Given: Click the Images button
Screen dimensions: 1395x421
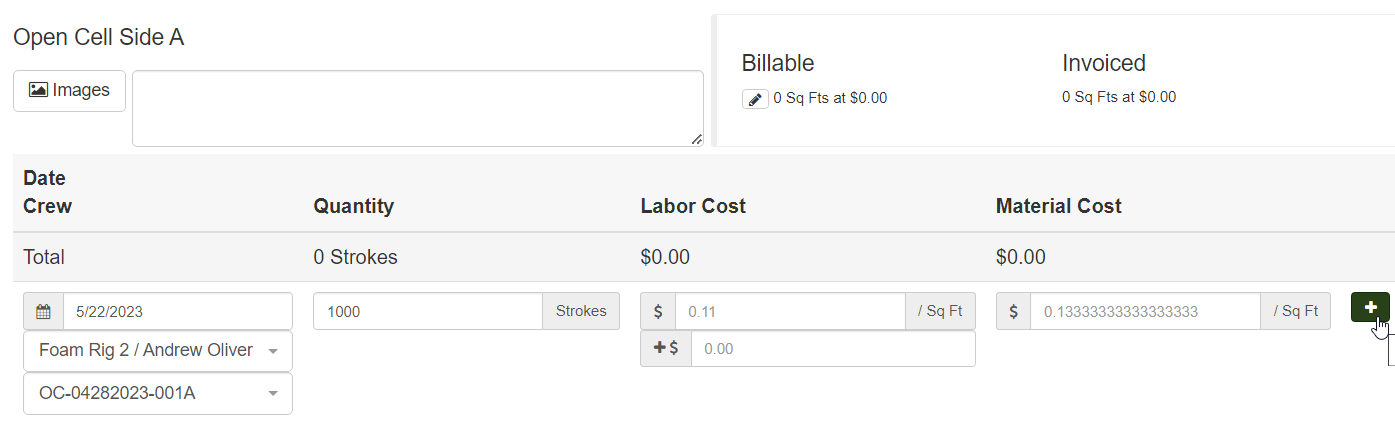Looking at the screenshot, I should coord(69,90).
